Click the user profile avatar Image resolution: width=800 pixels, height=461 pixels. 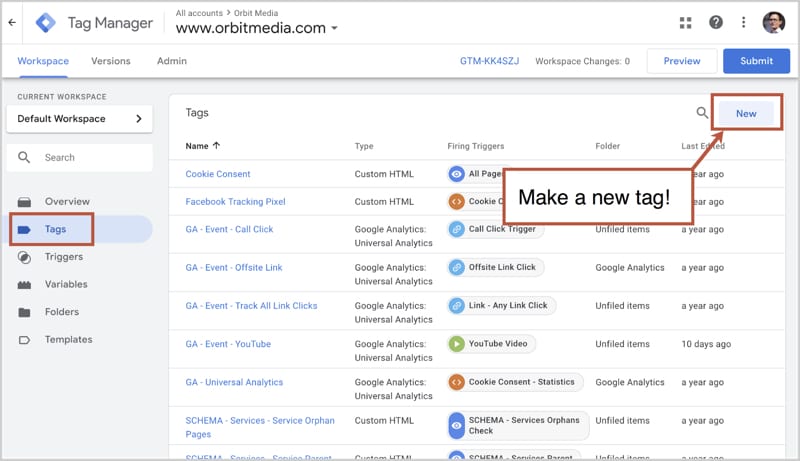click(x=773, y=22)
